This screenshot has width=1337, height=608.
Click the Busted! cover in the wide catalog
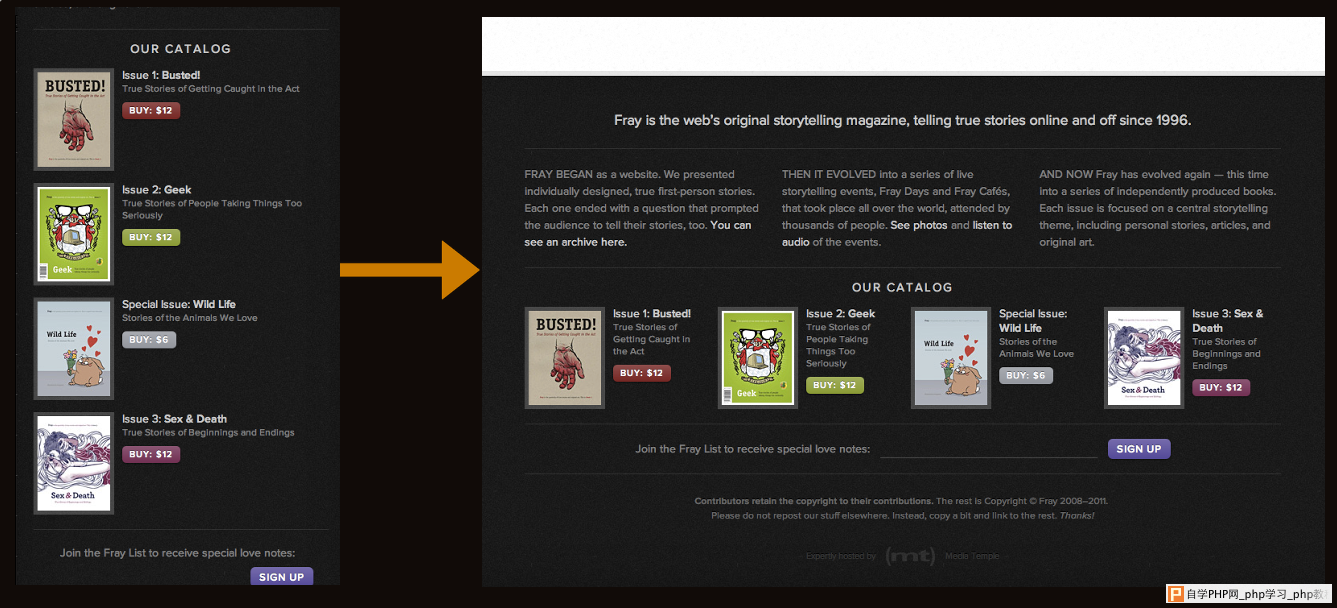click(x=565, y=358)
